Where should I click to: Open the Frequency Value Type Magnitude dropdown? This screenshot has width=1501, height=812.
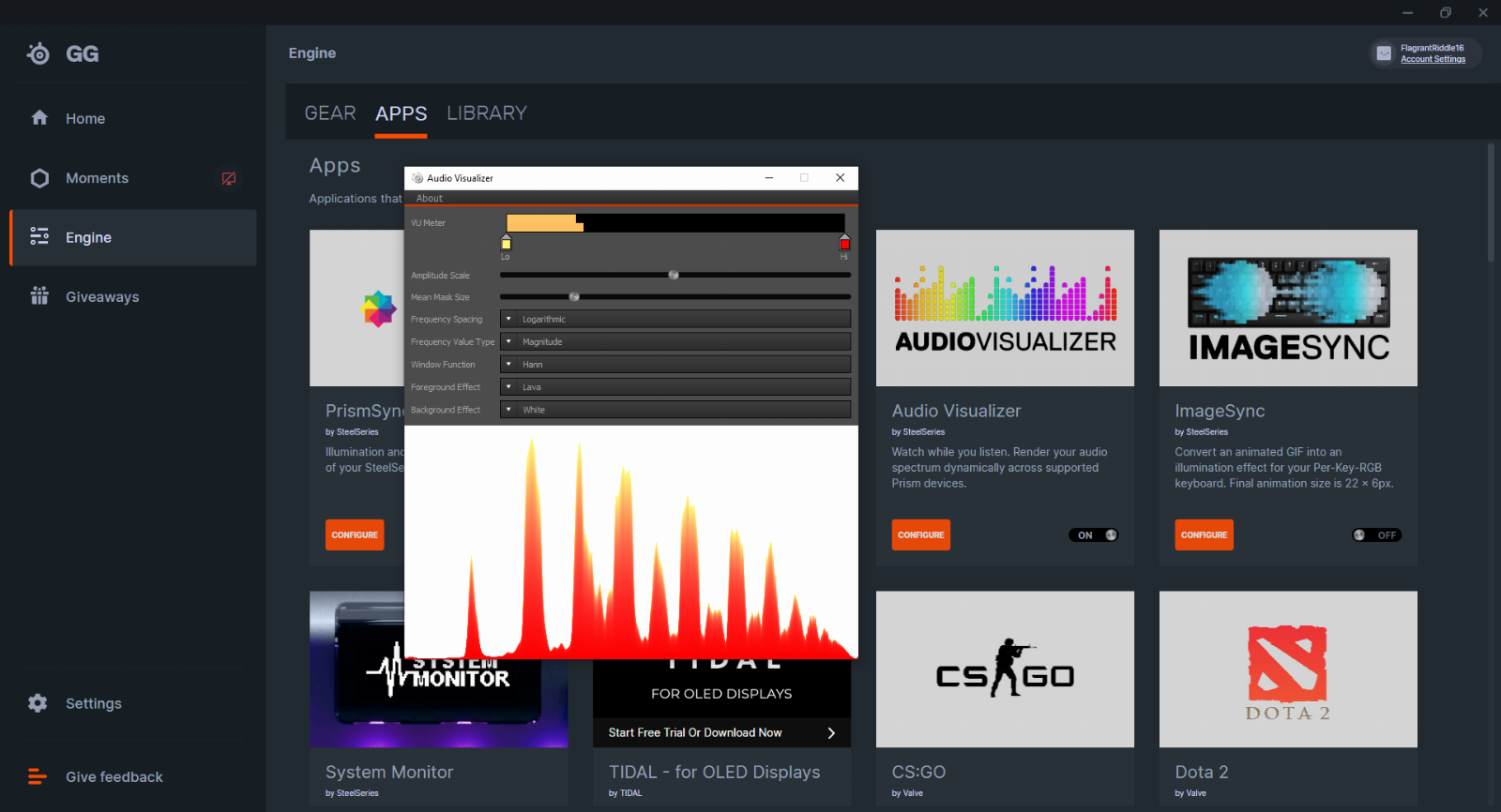click(x=675, y=341)
